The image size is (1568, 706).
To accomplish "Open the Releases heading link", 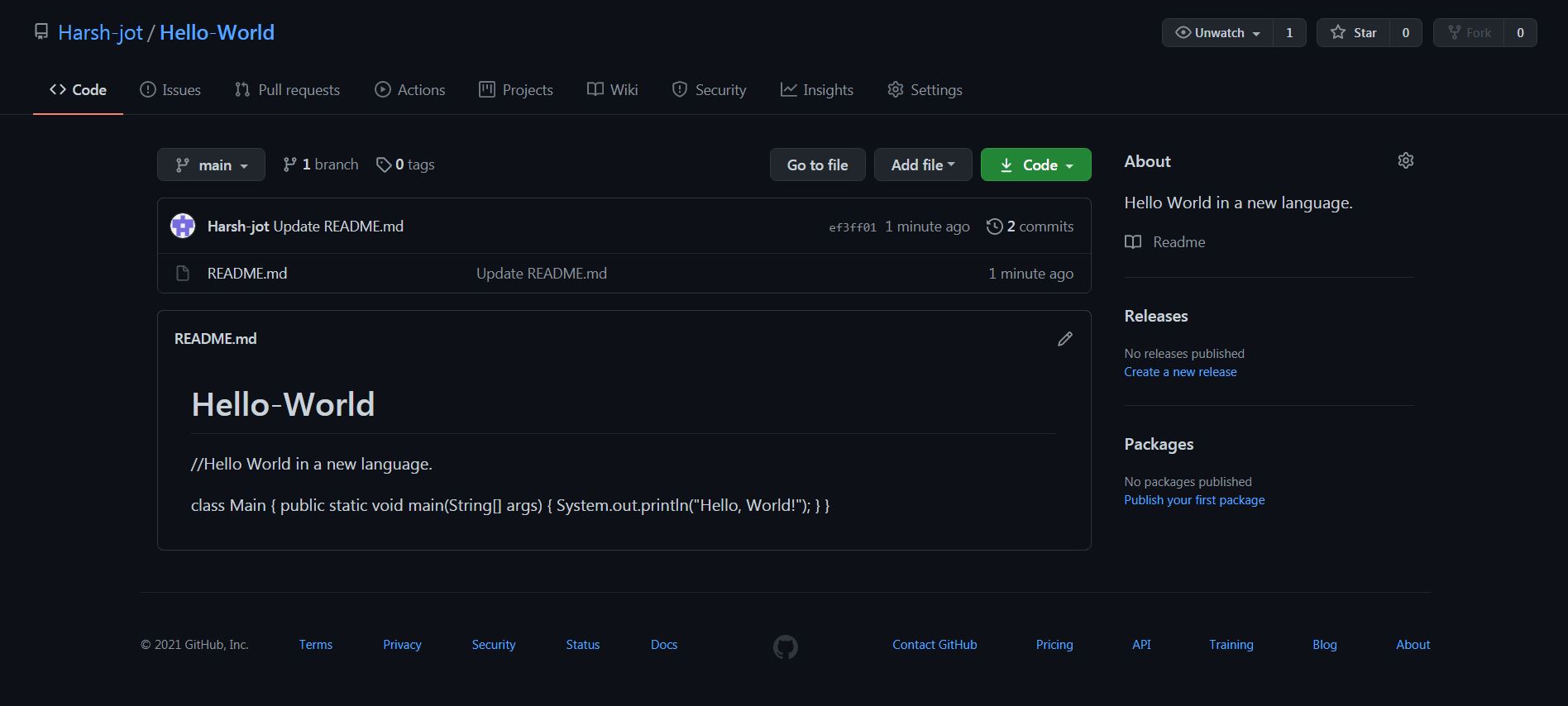I will pyautogui.click(x=1156, y=316).
